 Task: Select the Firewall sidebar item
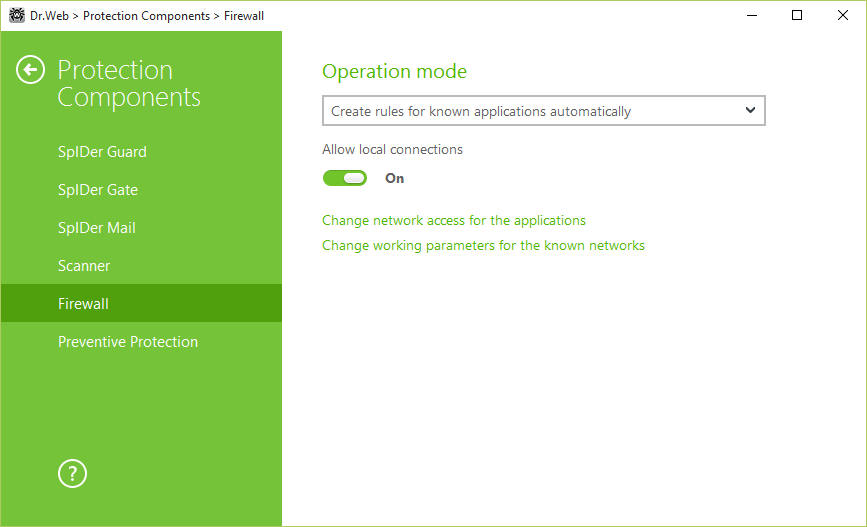pos(141,304)
